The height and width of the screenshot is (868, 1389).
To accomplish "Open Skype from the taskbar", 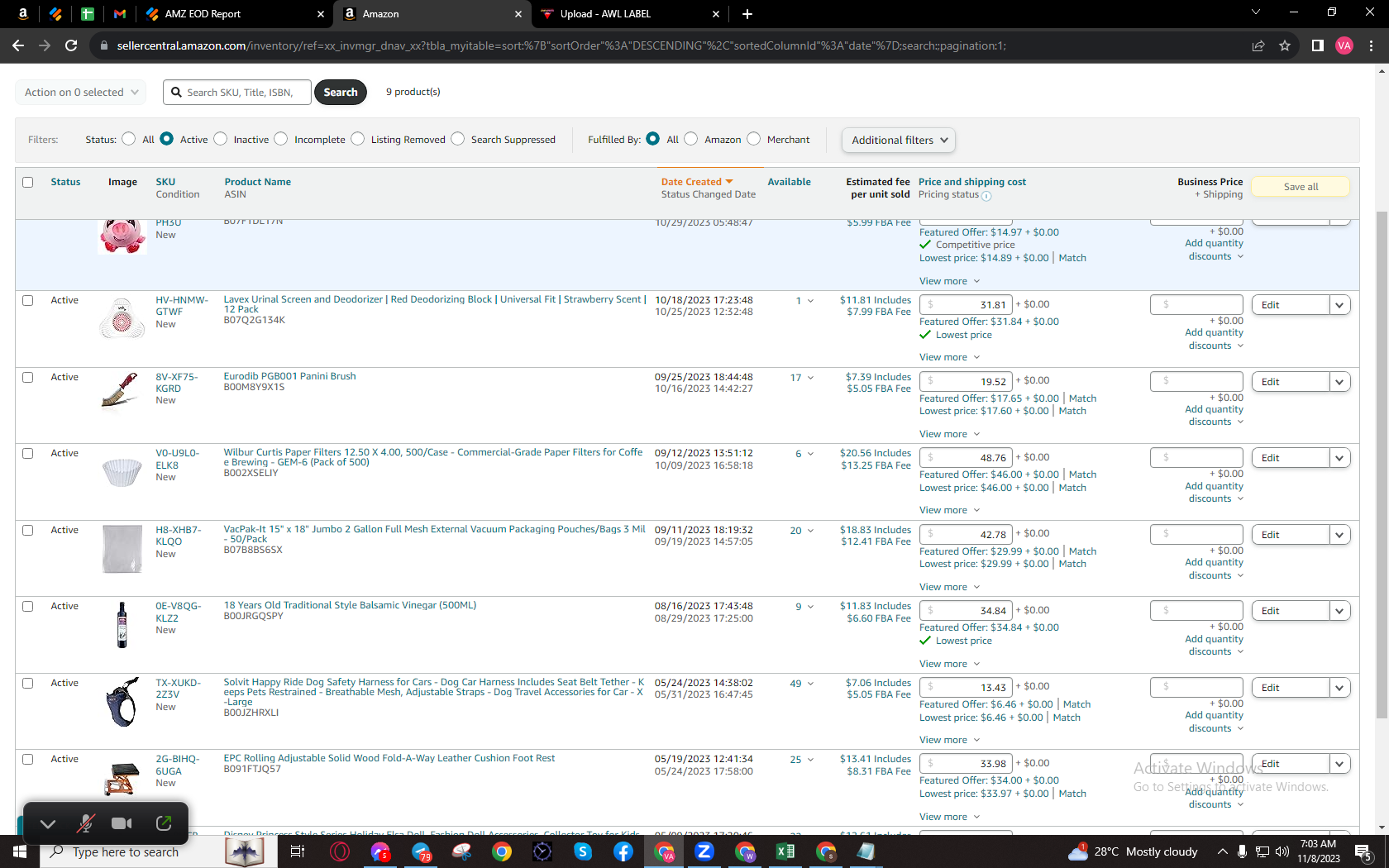I will (583, 851).
